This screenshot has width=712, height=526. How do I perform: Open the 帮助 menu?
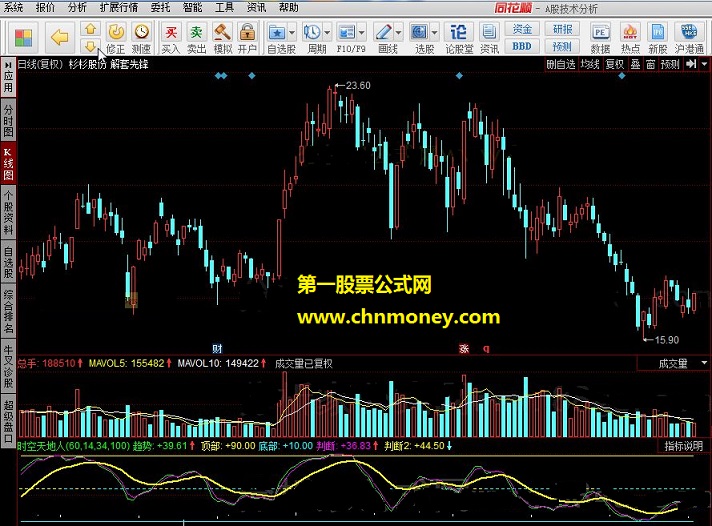click(x=289, y=7)
